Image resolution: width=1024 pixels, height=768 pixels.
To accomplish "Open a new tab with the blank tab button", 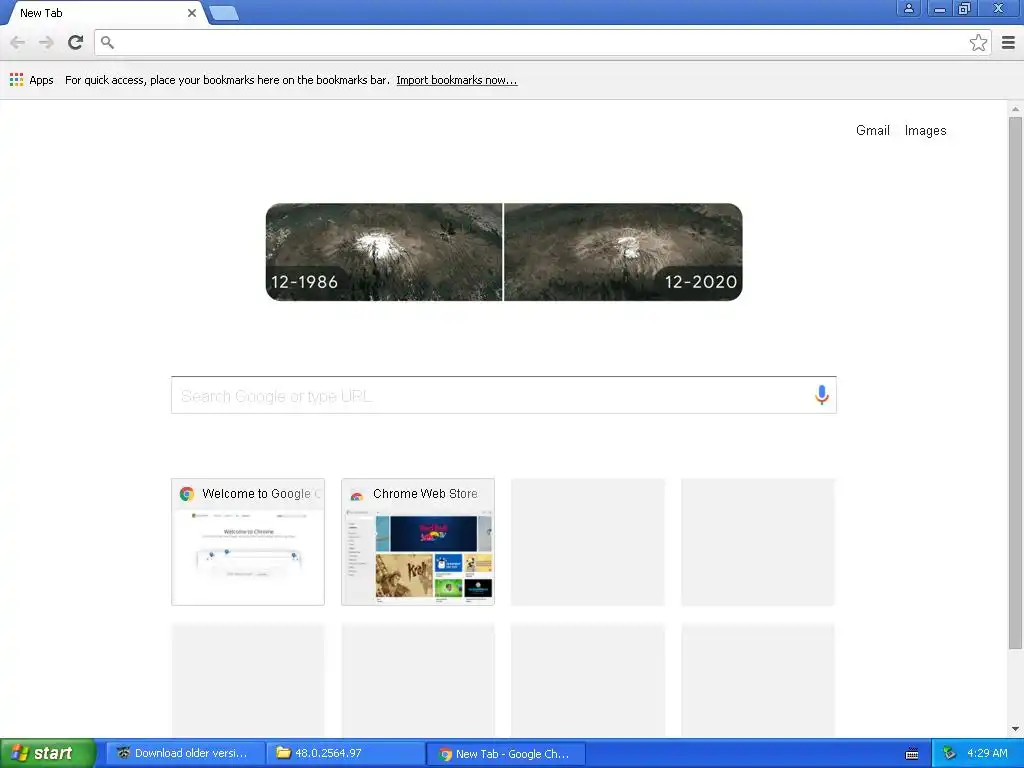I will (223, 13).
